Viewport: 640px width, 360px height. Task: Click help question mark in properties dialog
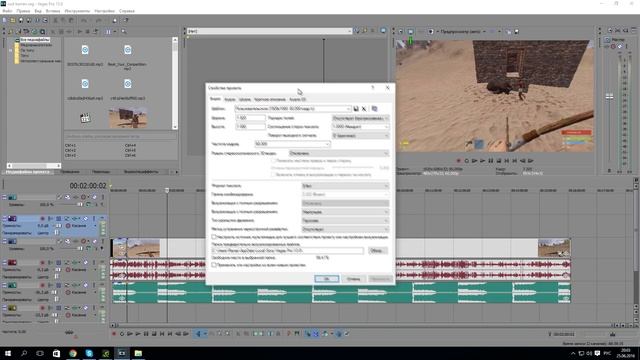click(373, 88)
